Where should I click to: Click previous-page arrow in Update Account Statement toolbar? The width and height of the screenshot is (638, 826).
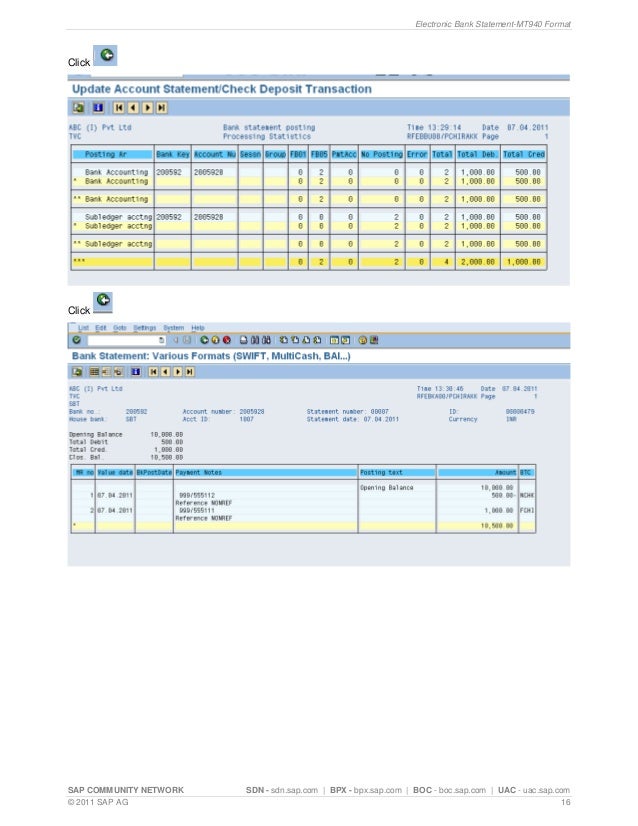[x=133, y=107]
